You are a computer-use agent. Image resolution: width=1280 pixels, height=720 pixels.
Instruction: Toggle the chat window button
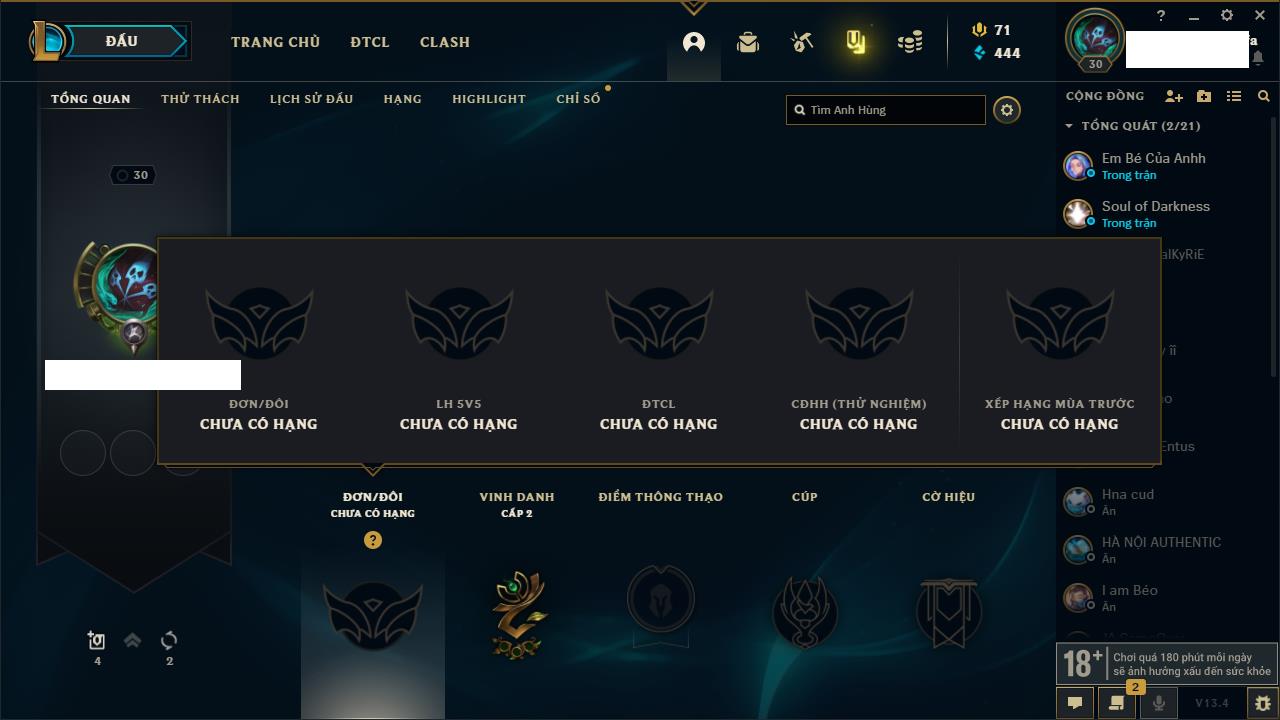1075,703
